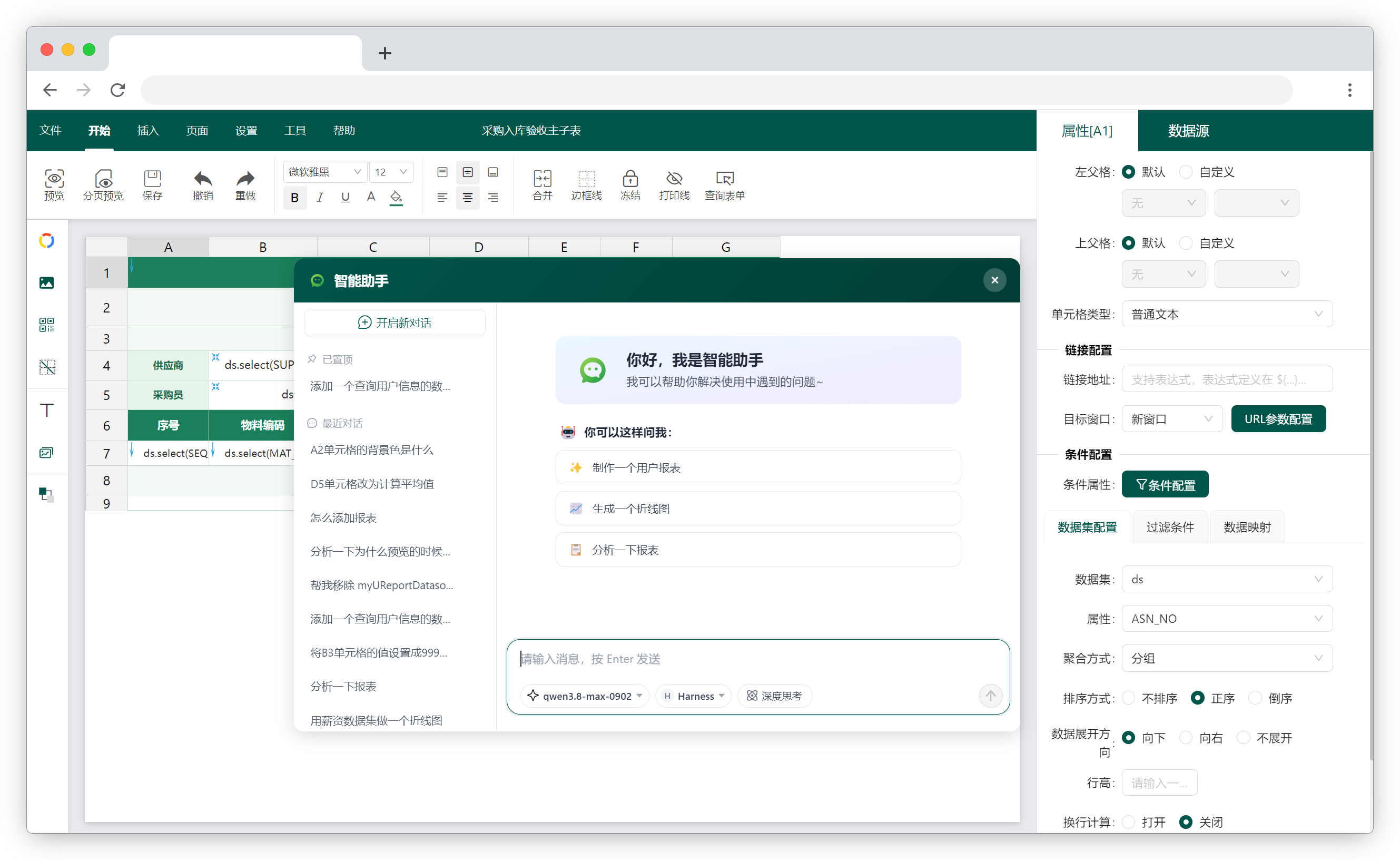Click the chat message input box

point(758,659)
